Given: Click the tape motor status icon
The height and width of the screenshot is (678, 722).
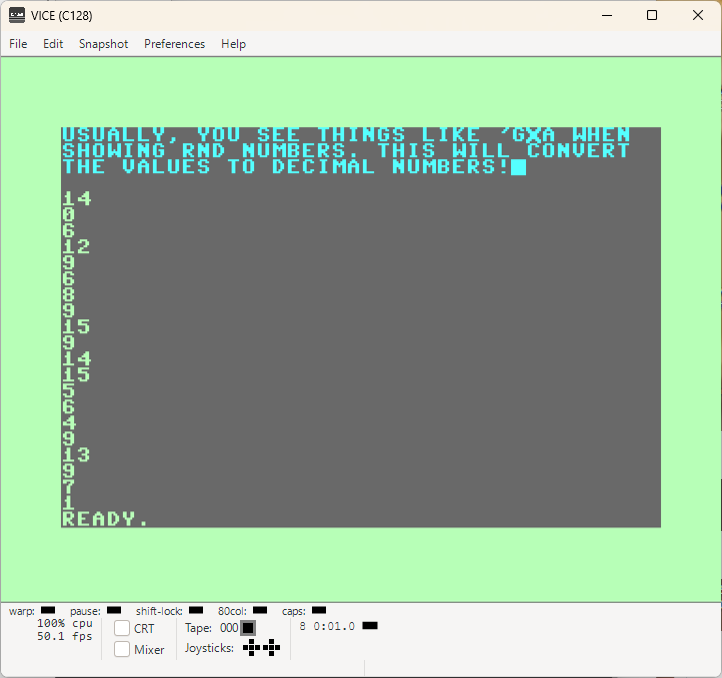Looking at the screenshot, I should pos(248,628).
